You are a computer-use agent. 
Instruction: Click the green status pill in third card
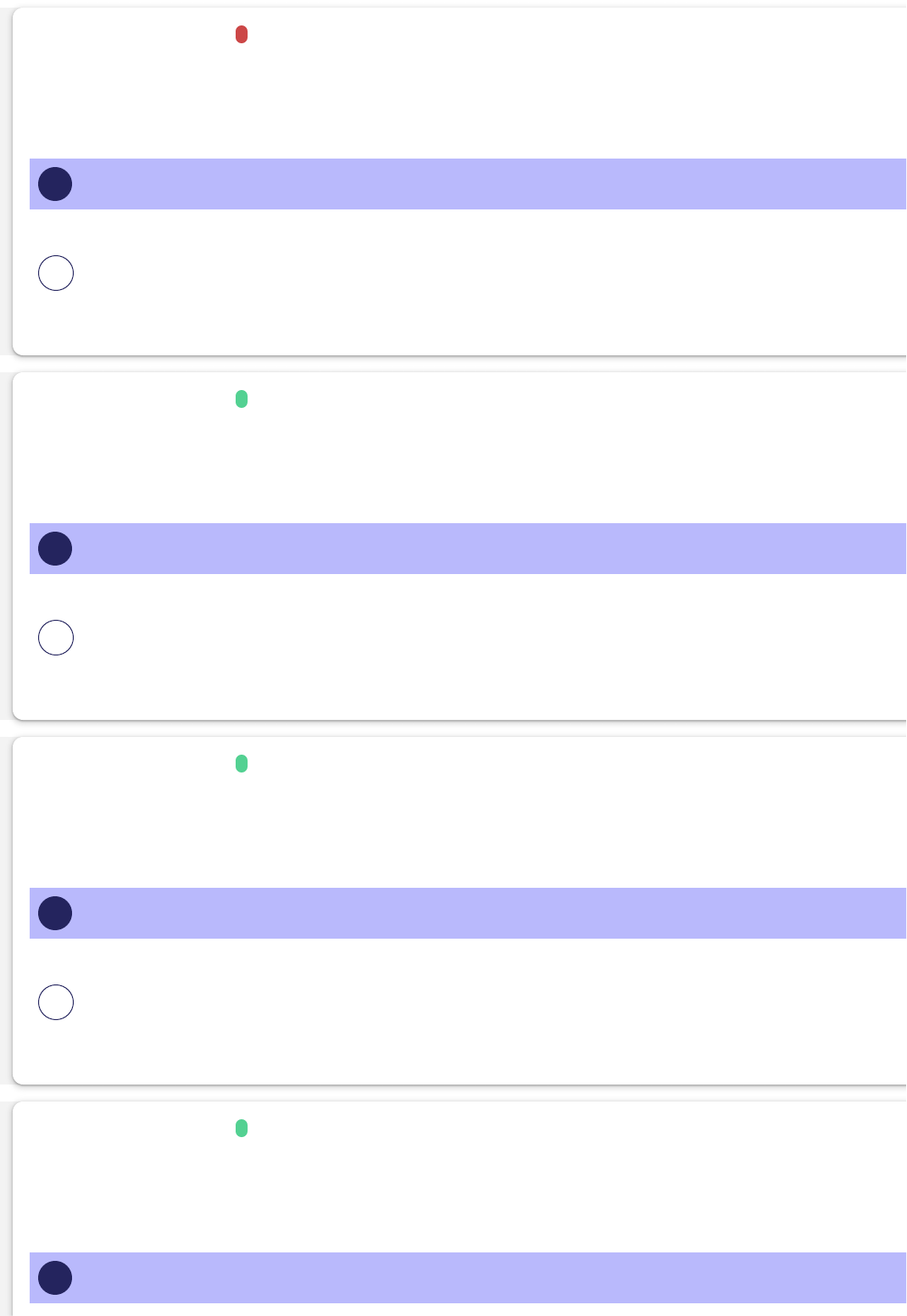[242, 764]
